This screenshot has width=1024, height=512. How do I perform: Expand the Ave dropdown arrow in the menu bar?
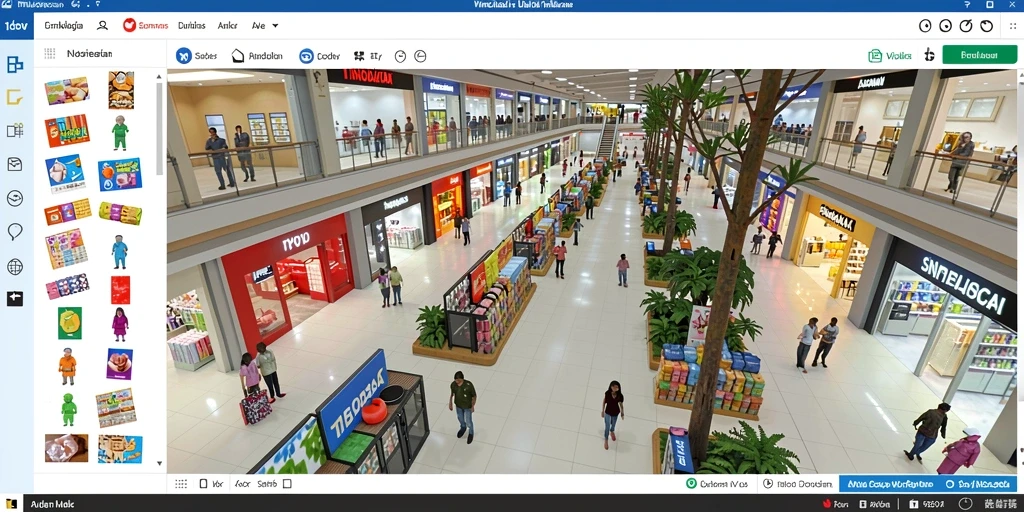click(x=275, y=26)
